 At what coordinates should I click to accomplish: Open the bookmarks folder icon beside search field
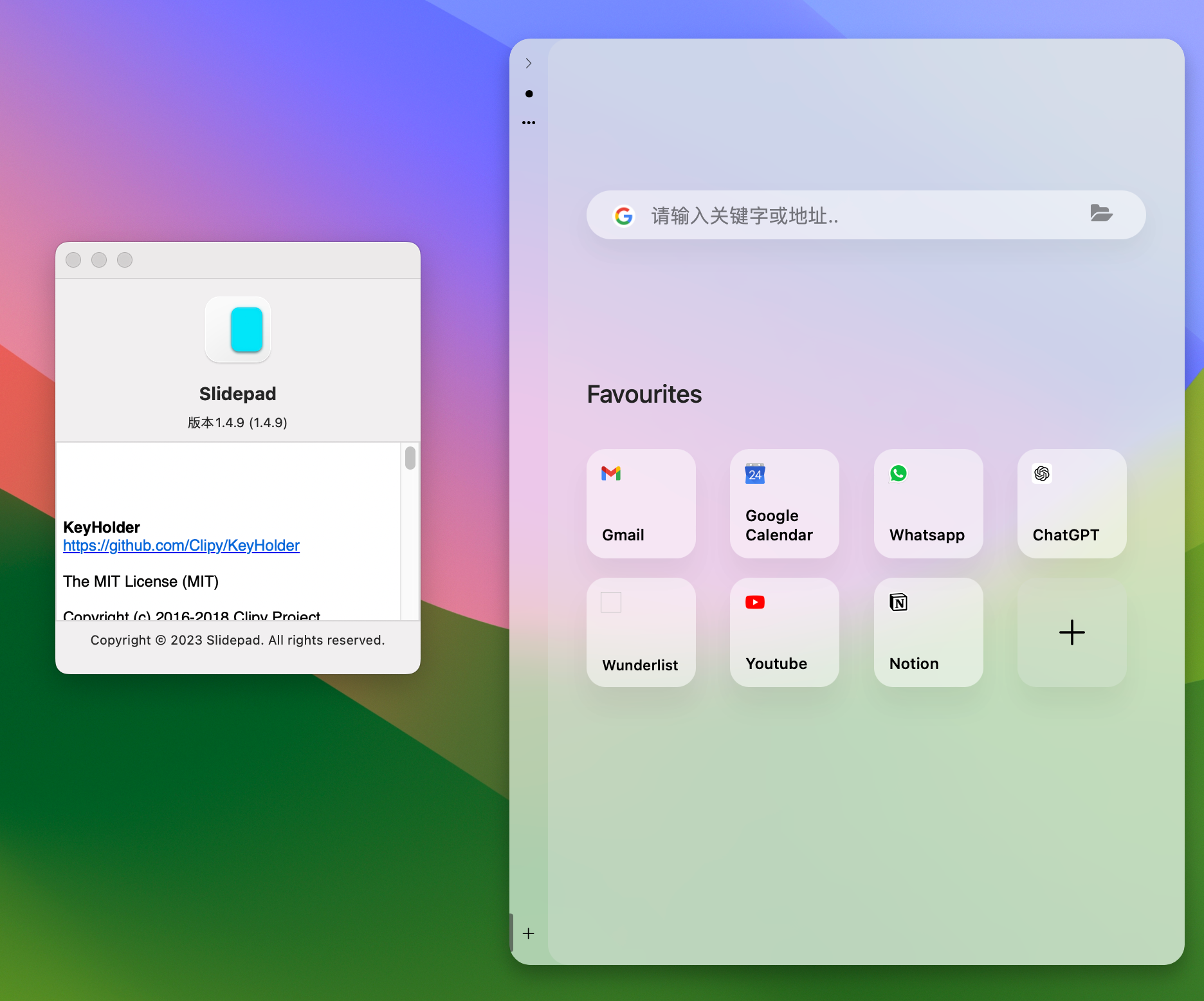click(1102, 214)
